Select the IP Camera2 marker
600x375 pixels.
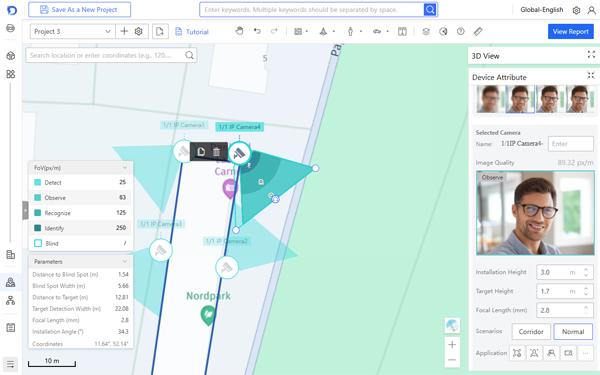coord(227,267)
